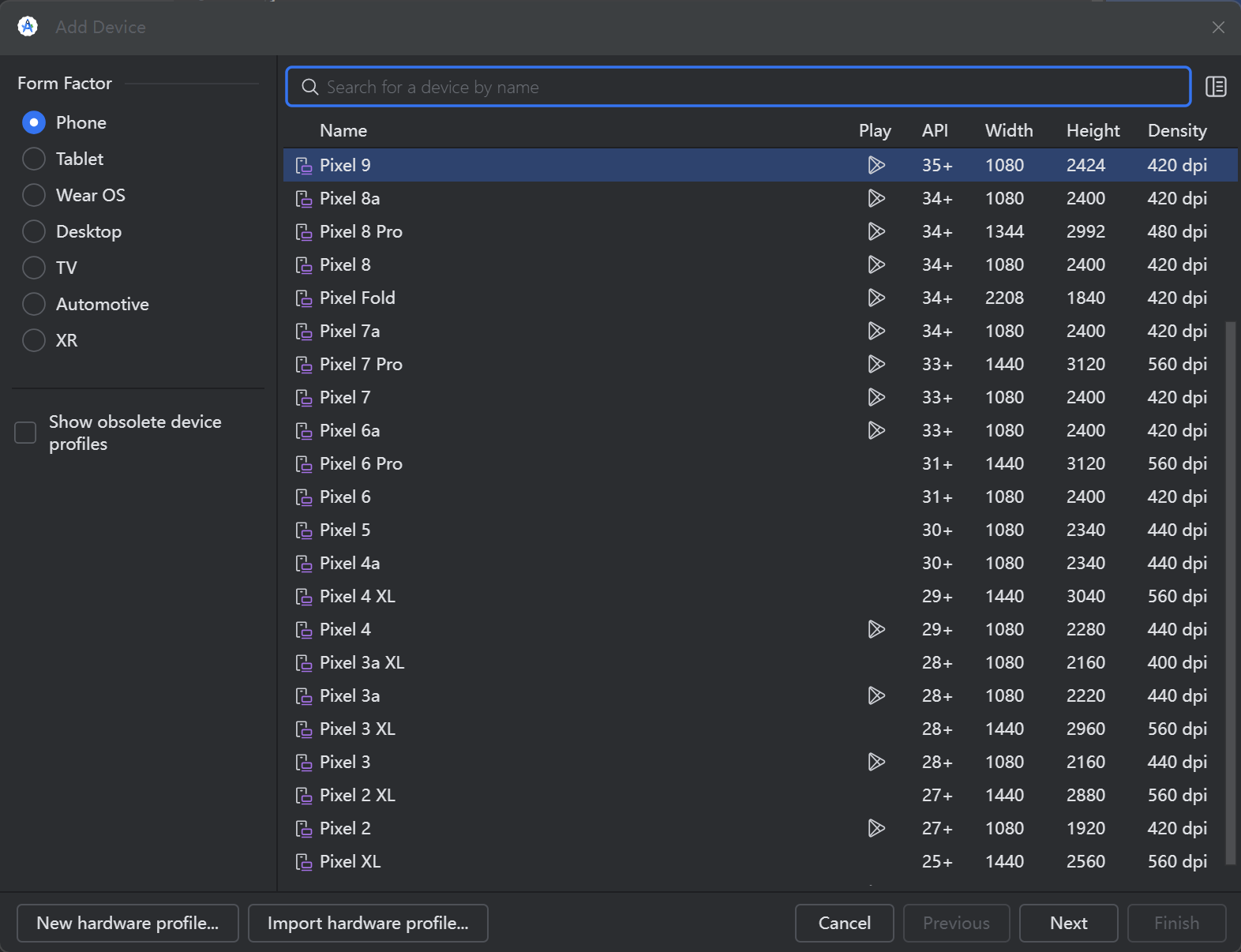
Task: Select the Automotive form factor
Action: [x=34, y=304]
